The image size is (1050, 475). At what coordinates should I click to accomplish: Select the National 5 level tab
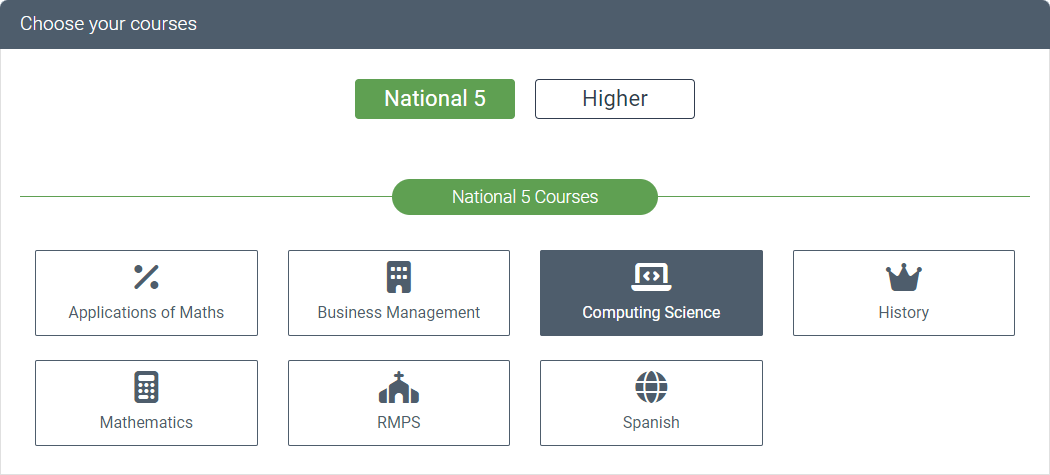(x=435, y=99)
